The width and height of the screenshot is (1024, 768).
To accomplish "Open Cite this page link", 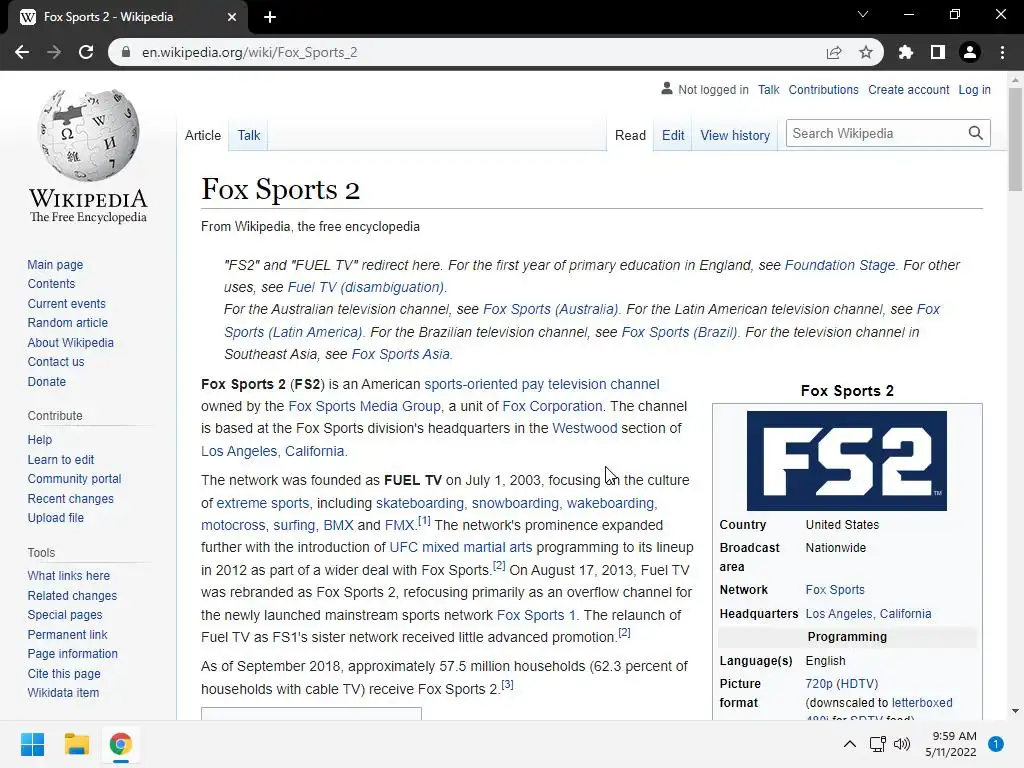I will pyautogui.click(x=64, y=673).
